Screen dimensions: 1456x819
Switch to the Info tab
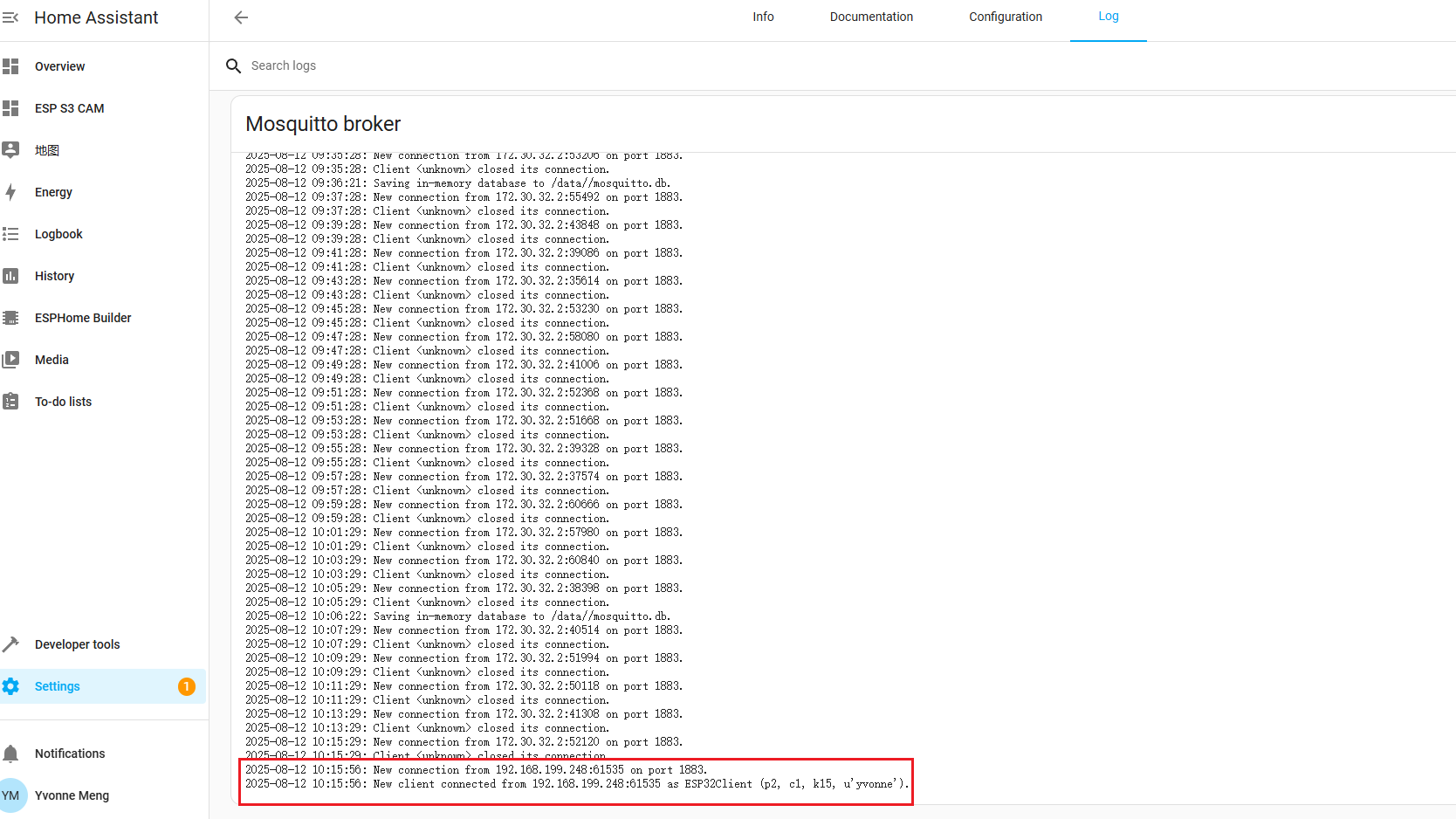[x=763, y=17]
